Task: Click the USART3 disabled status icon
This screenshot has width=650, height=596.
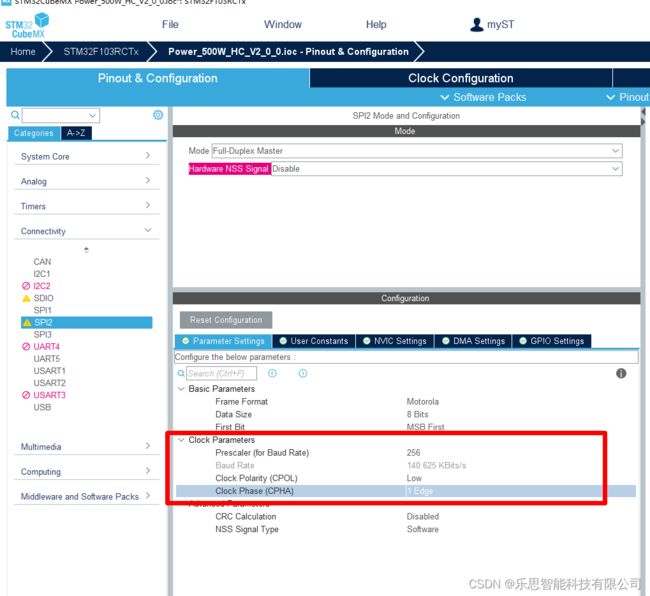Action: click(26, 395)
